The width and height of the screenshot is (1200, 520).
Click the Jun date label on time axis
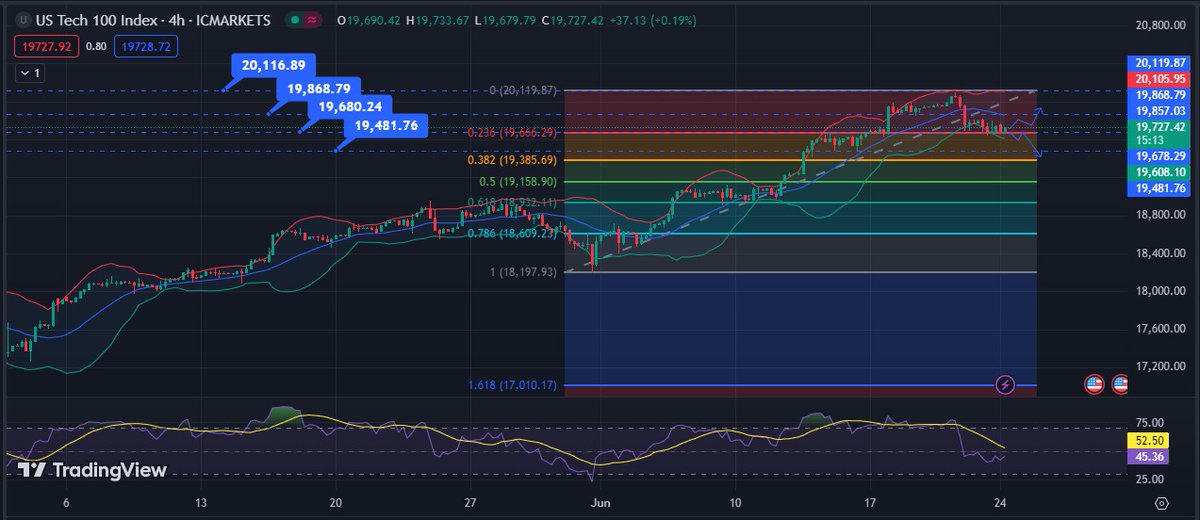click(x=600, y=503)
